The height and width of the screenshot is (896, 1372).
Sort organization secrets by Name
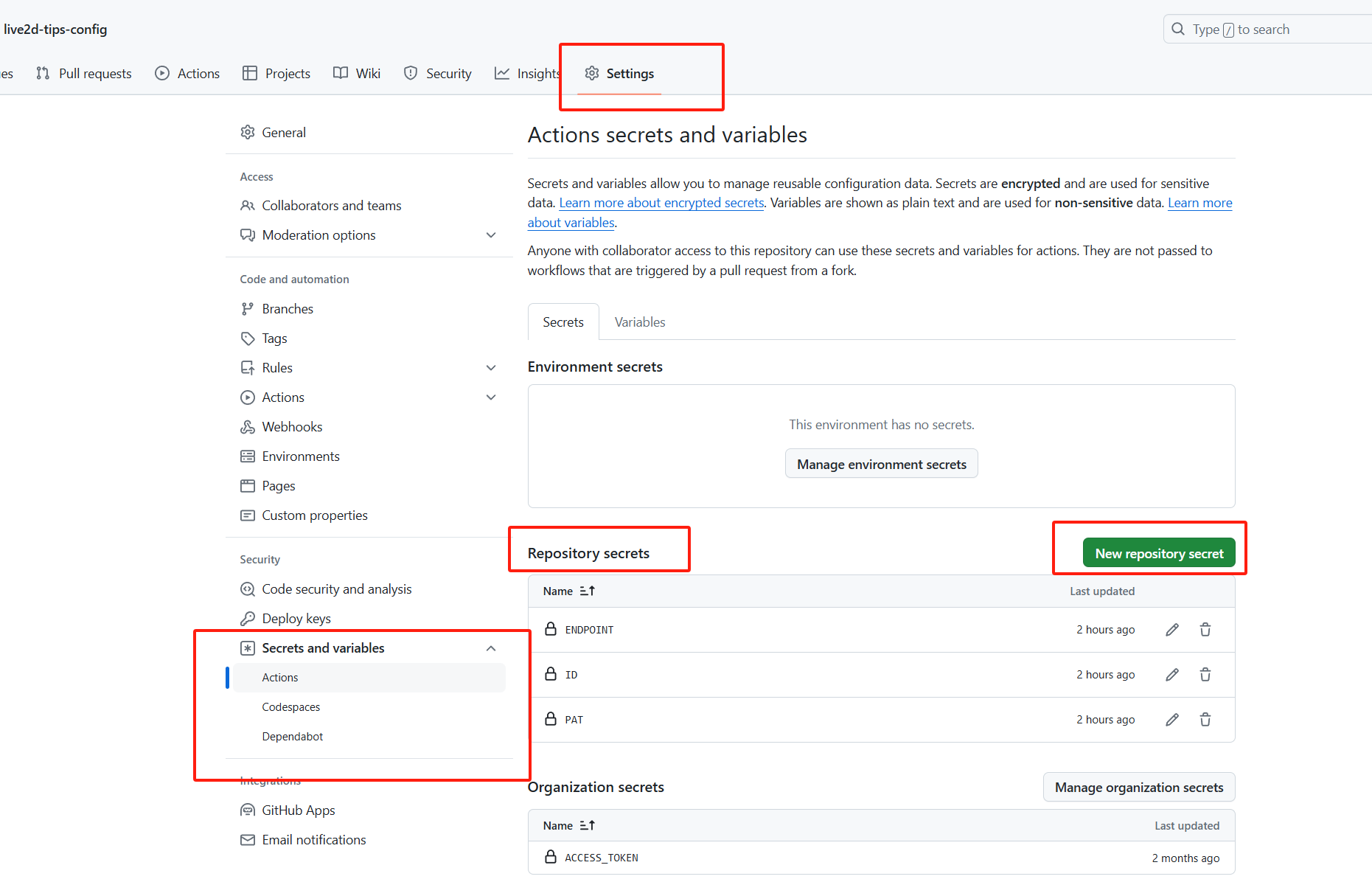pyautogui.click(x=568, y=826)
